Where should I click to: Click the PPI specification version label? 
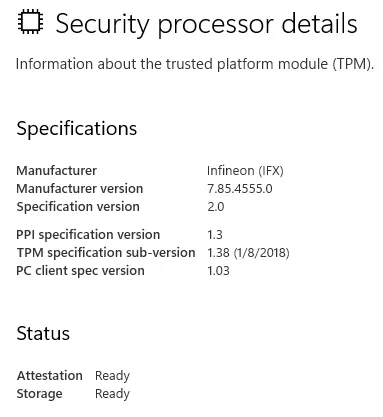[88, 235]
